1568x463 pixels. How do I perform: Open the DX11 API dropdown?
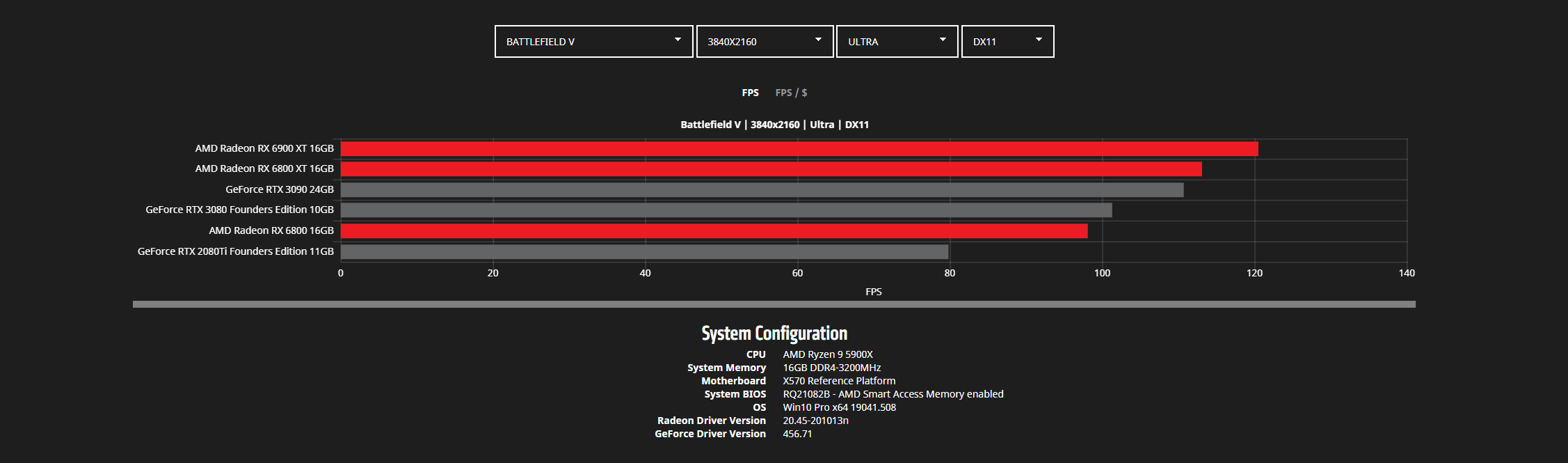click(1007, 42)
